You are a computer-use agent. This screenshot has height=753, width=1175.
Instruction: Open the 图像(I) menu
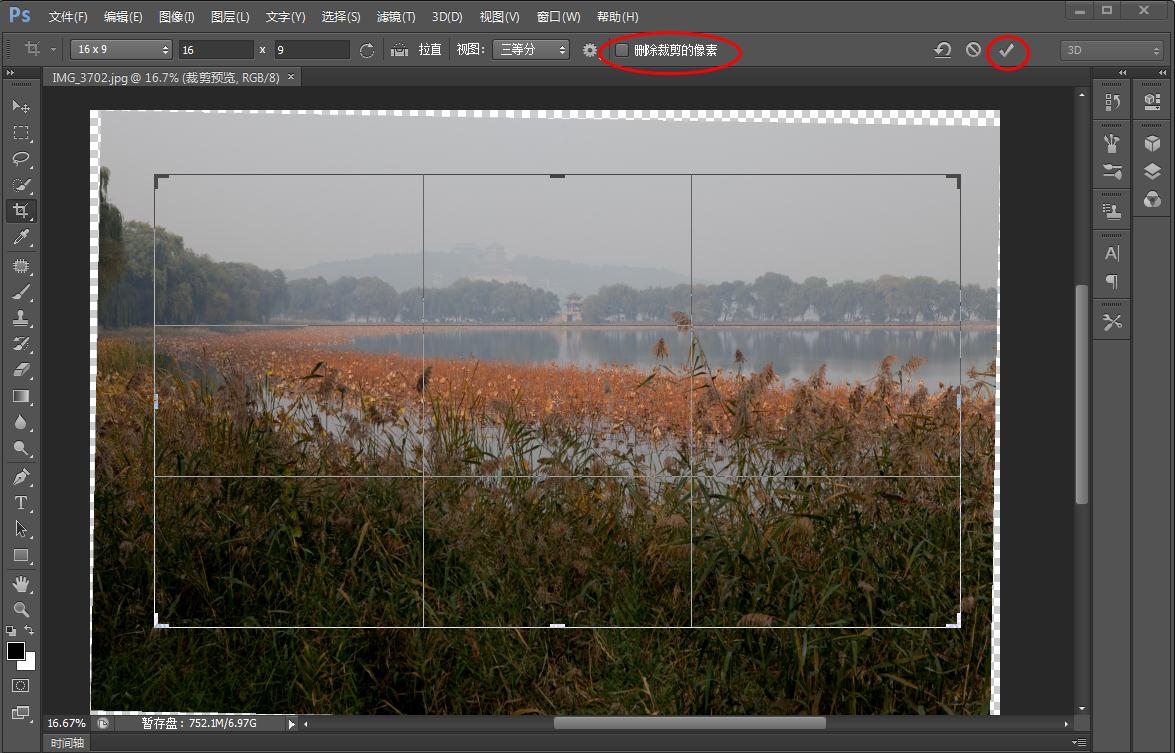pos(176,17)
